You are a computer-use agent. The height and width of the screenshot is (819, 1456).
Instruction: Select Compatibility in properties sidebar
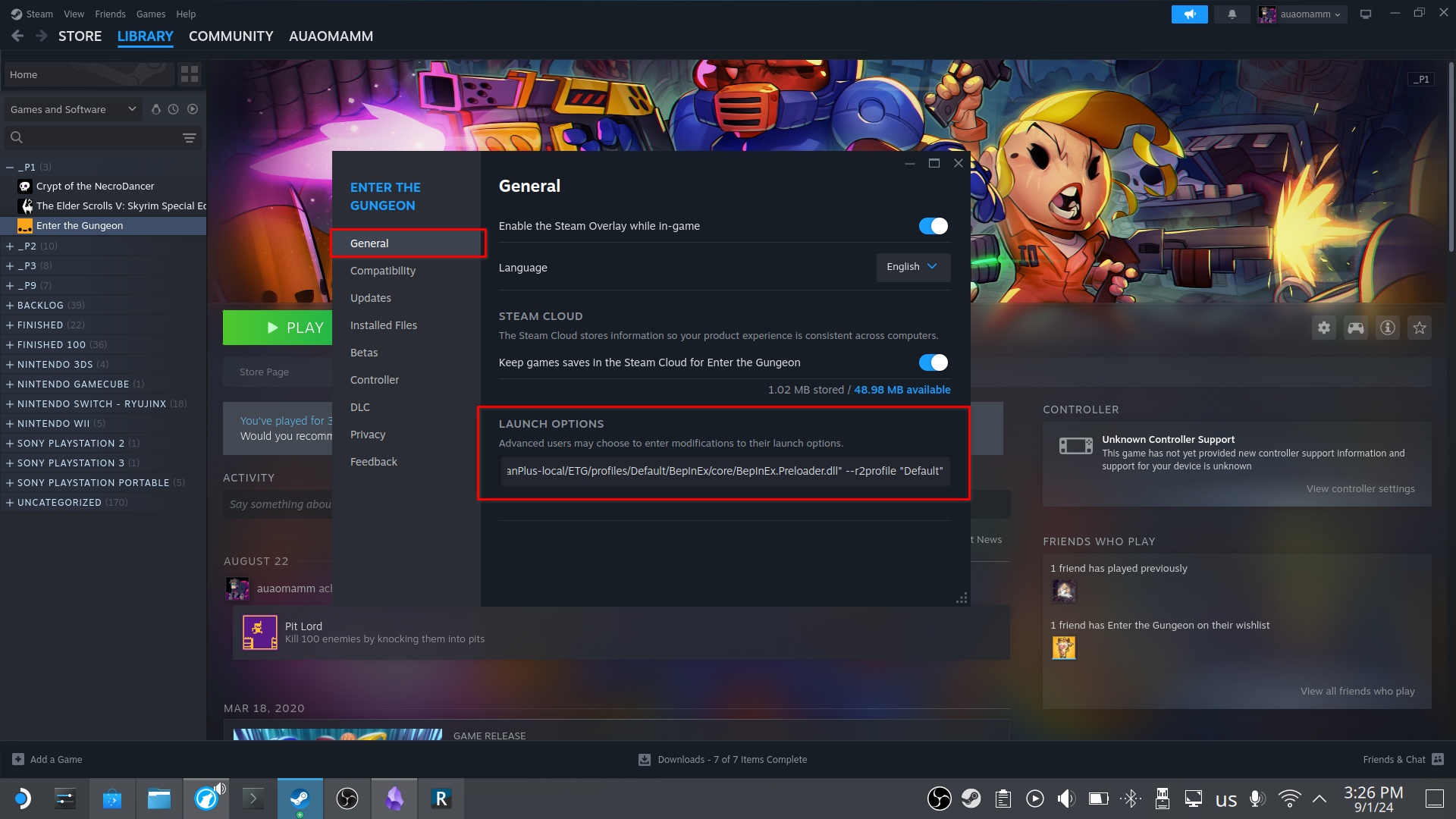pyautogui.click(x=406, y=271)
